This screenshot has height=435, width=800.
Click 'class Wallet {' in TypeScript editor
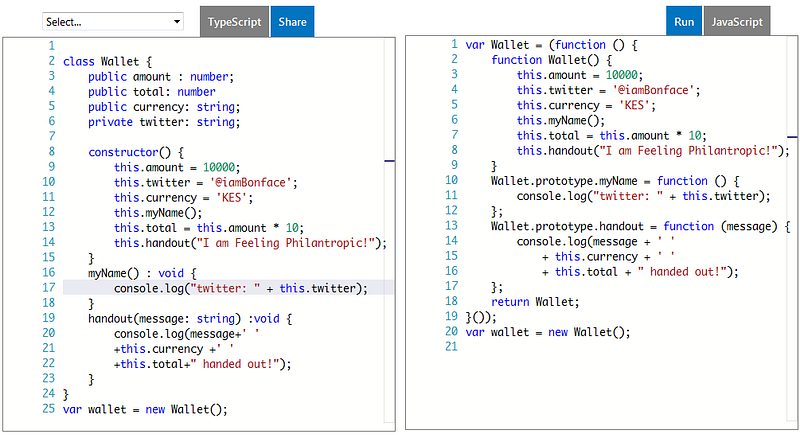point(107,62)
